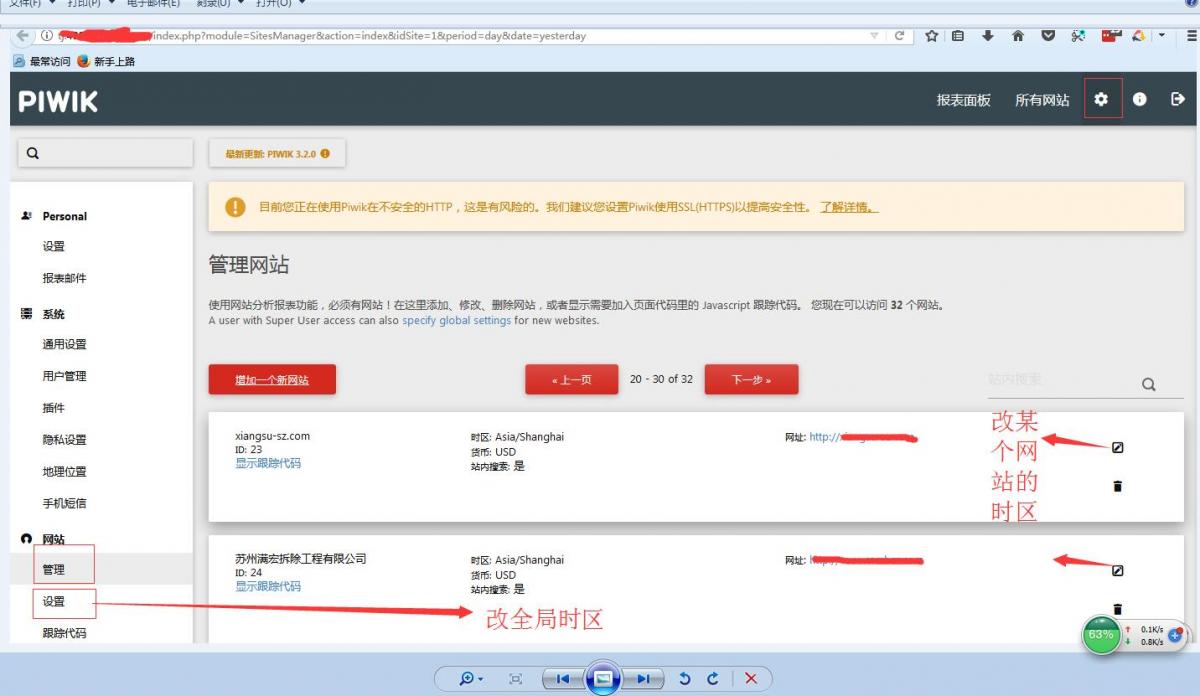Click the sign out icon in Piwik header

pyautogui.click(x=1178, y=99)
